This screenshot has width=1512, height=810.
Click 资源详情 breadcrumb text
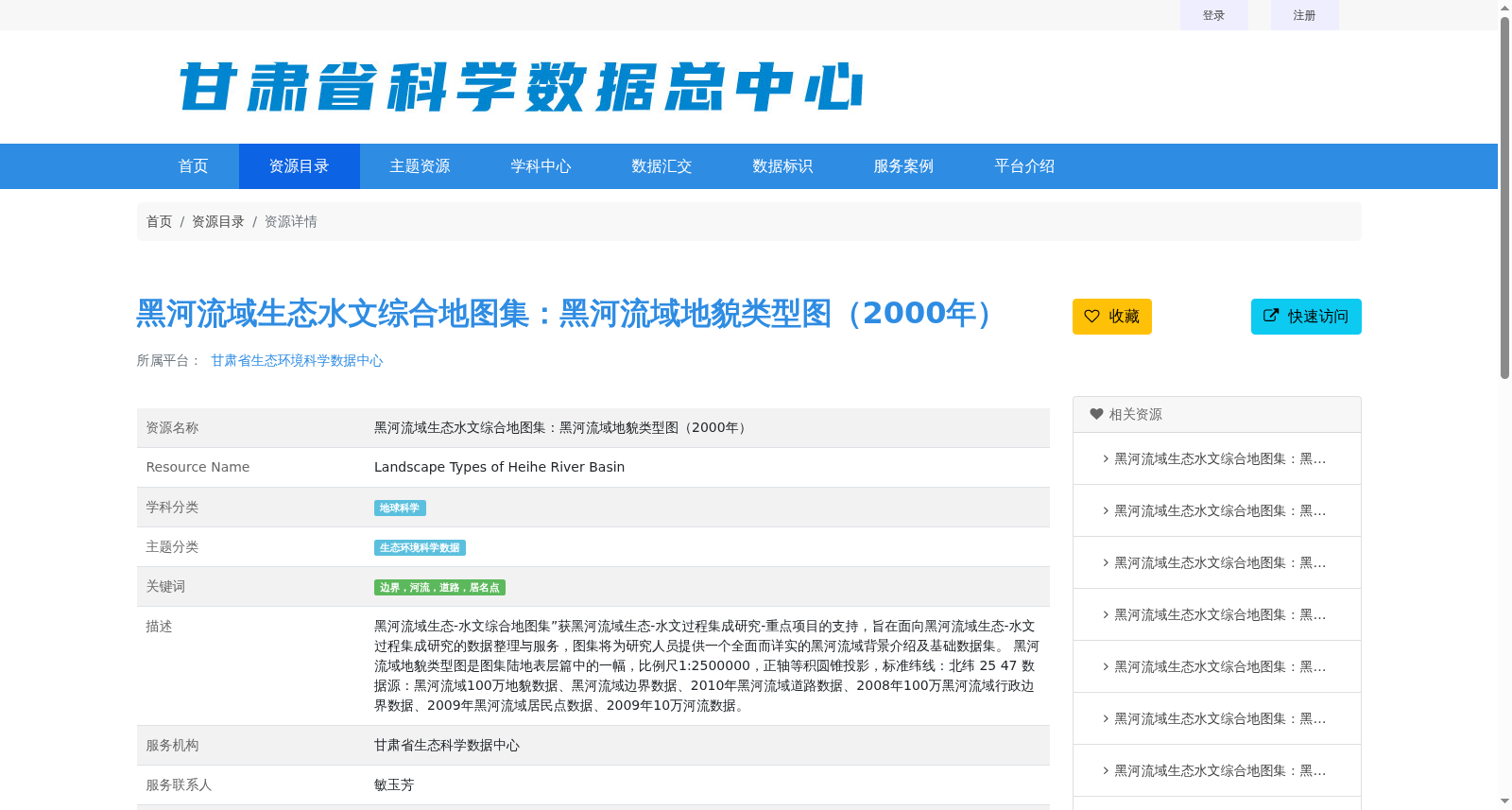[x=291, y=221]
